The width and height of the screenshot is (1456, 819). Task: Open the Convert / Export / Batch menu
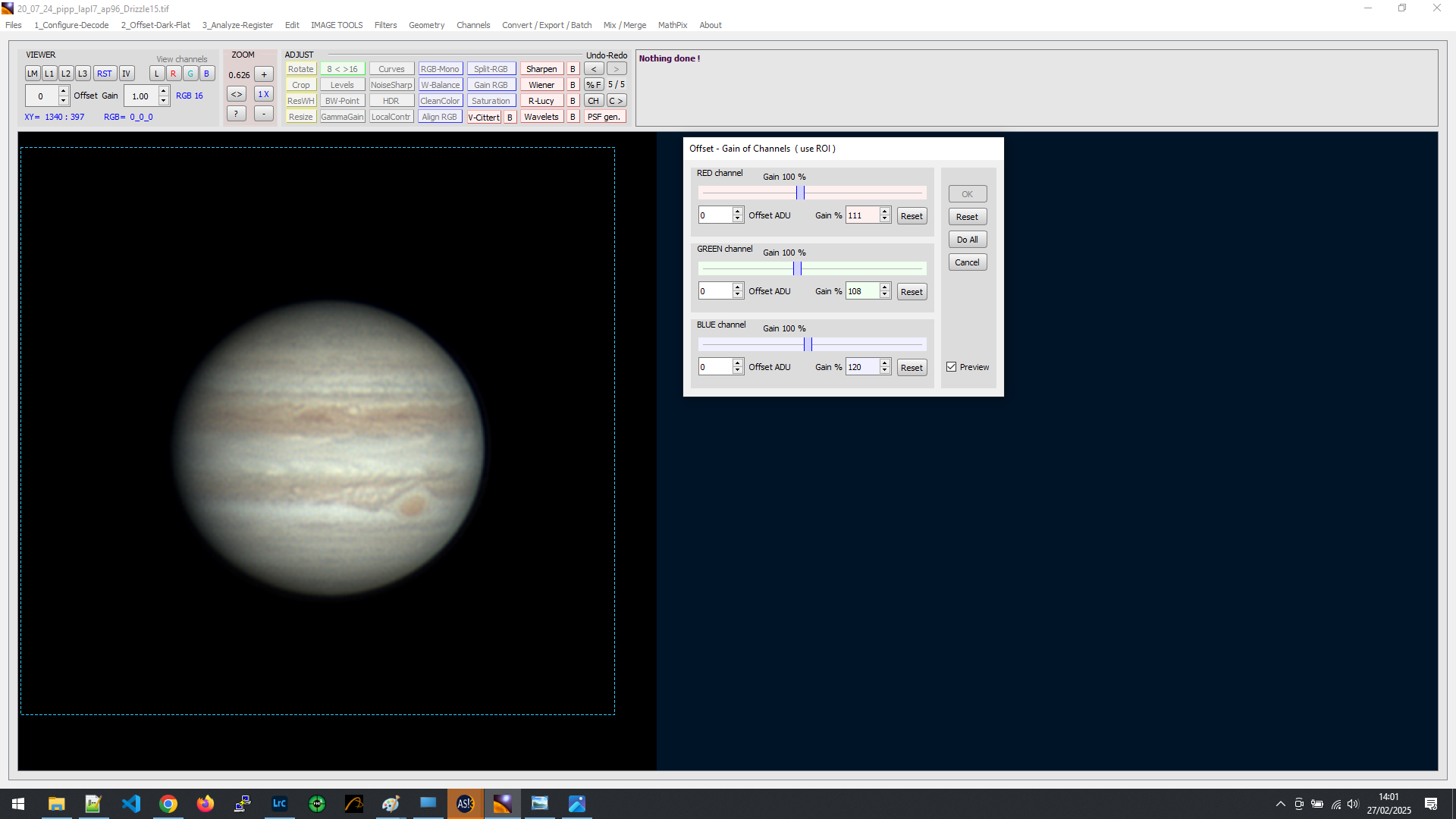pyautogui.click(x=546, y=25)
